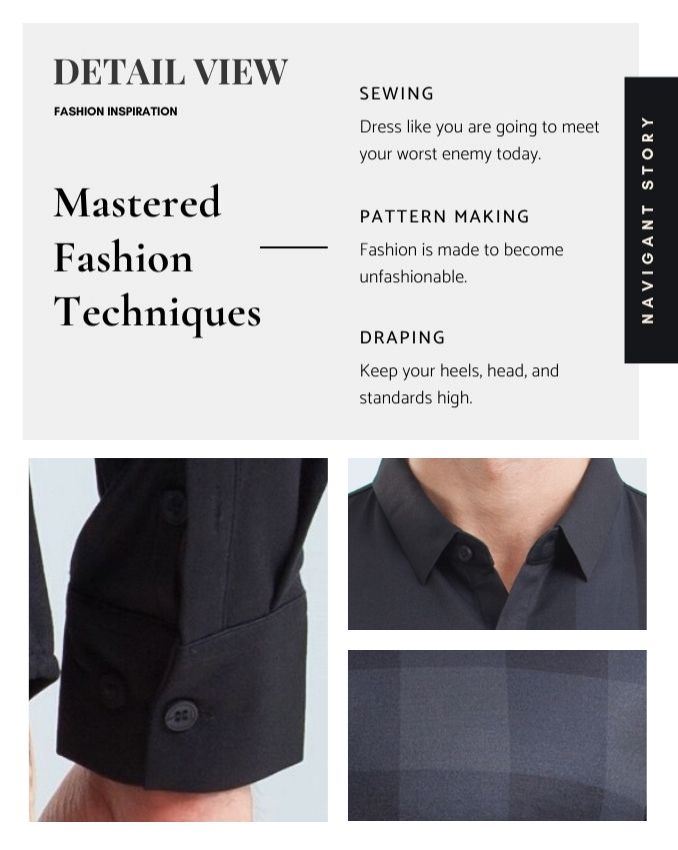Image resolution: width=678 pixels, height=850 pixels.
Task: Open the shirt sleeve cuff photo
Action: [178, 640]
